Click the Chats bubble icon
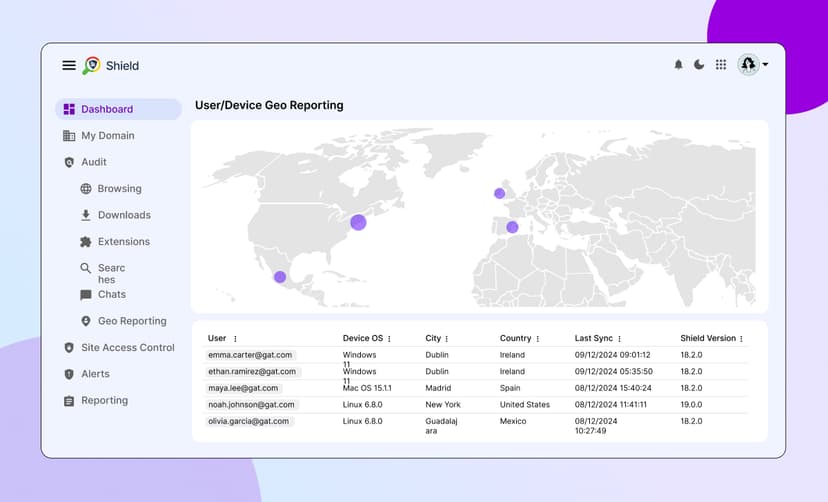 86,295
